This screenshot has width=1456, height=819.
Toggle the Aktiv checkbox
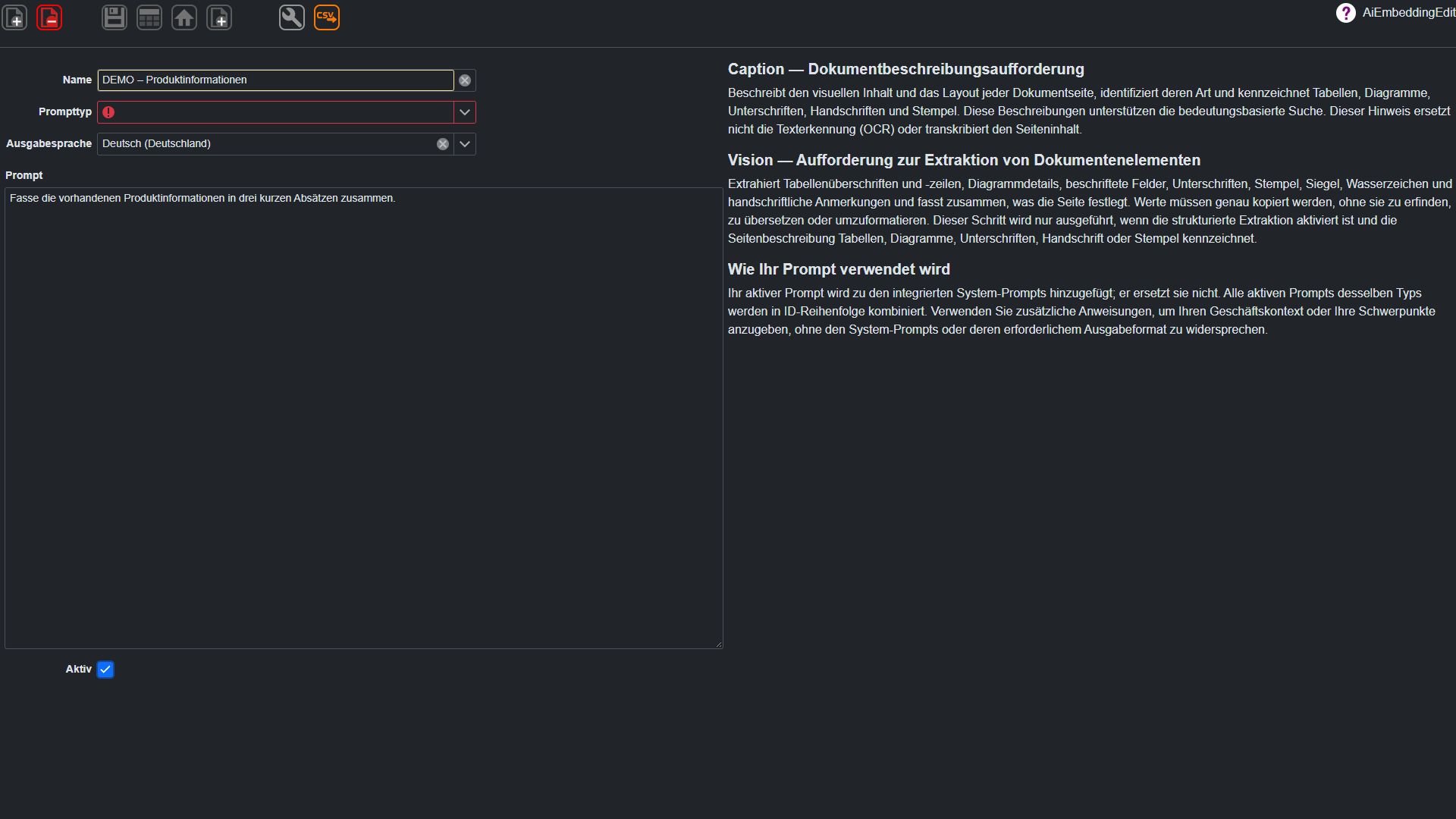(x=105, y=670)
